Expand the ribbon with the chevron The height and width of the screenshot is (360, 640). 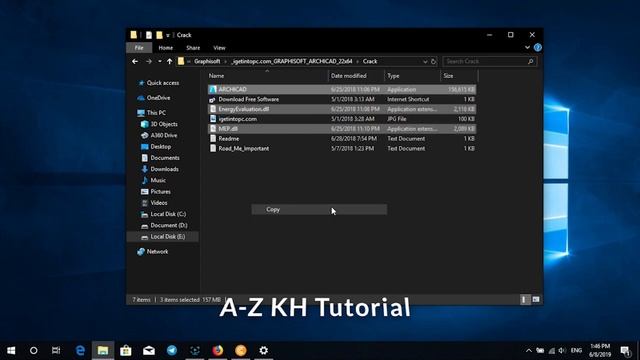click(527, 47)
